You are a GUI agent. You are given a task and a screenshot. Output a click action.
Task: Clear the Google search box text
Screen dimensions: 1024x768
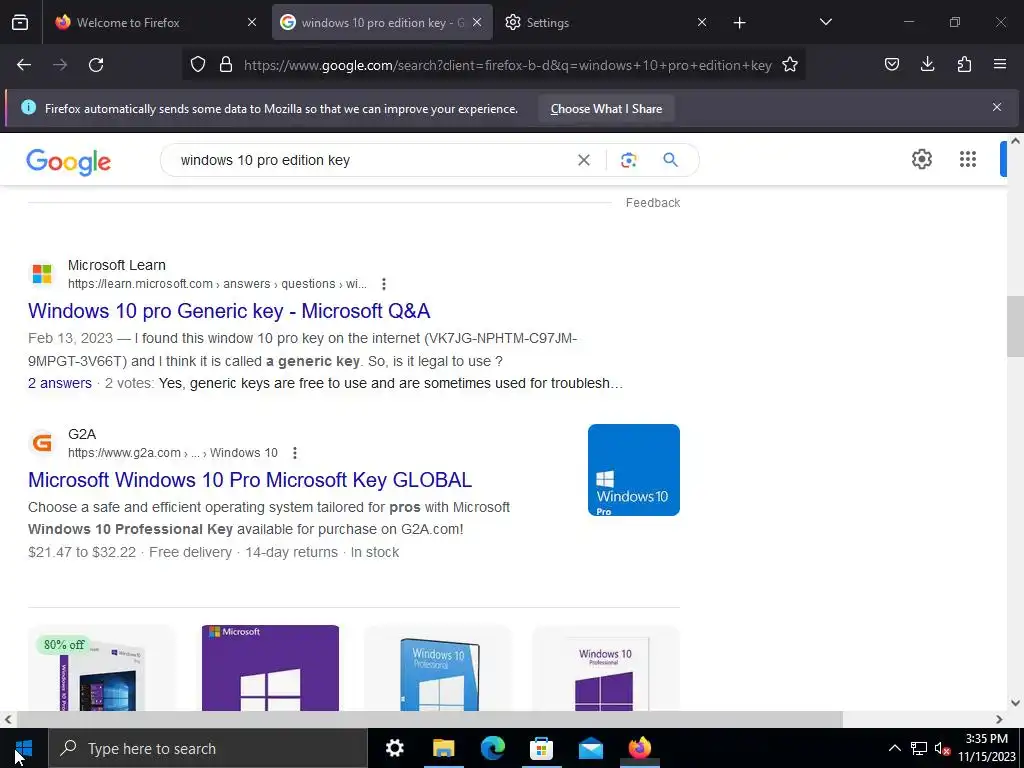coord(584,160)
